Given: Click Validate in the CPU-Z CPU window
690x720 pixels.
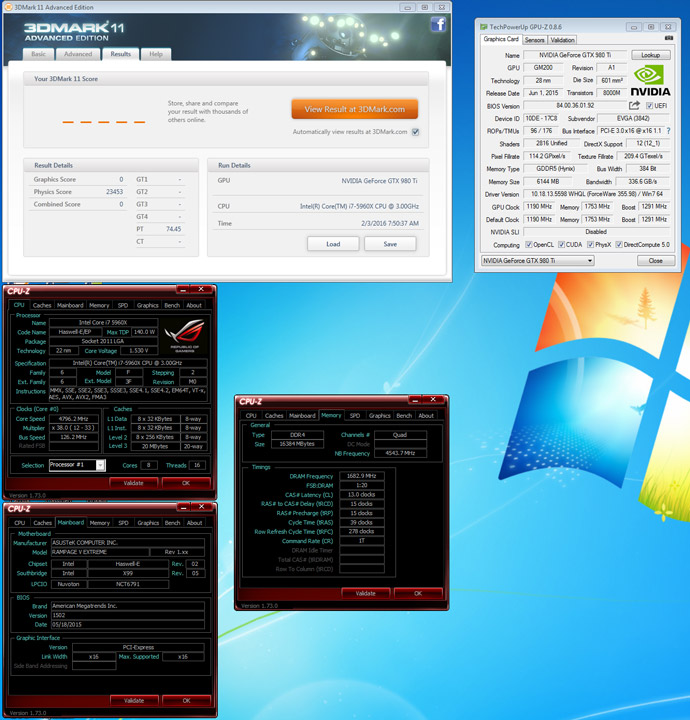Looking at the screenshot, I should tap(134, 483).
